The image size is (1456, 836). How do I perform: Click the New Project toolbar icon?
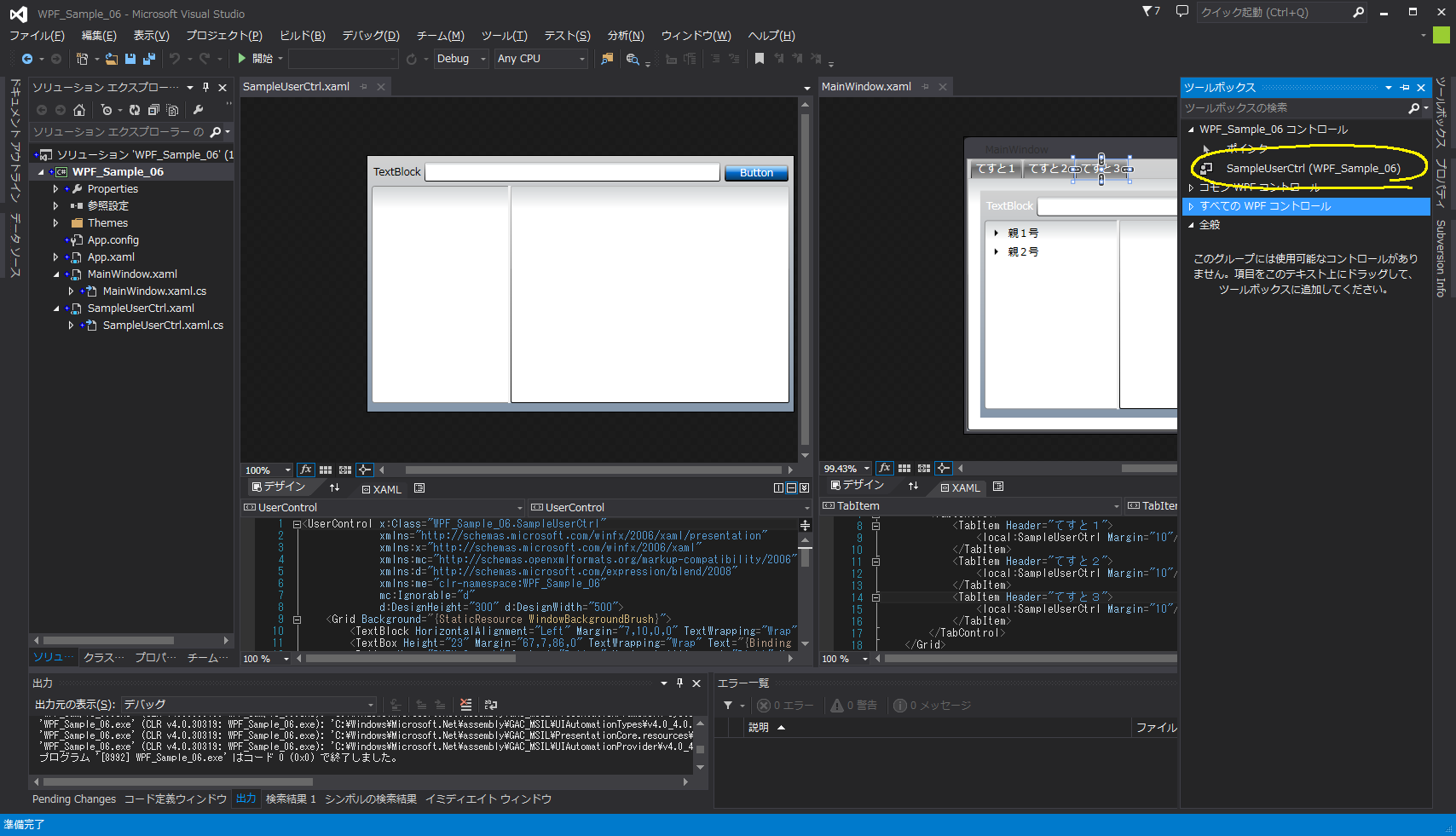point(82,59)
